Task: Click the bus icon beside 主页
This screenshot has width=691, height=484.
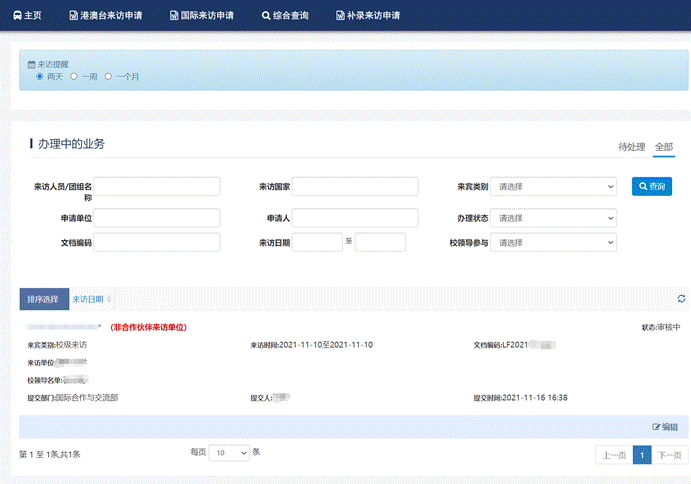Action: click(13, 16)
